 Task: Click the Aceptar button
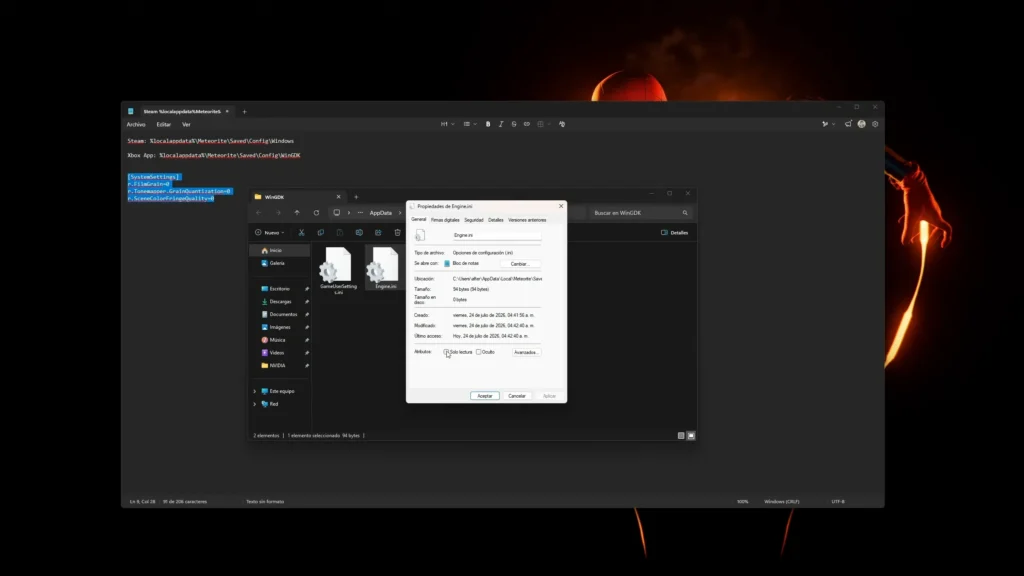pos(485,396)
